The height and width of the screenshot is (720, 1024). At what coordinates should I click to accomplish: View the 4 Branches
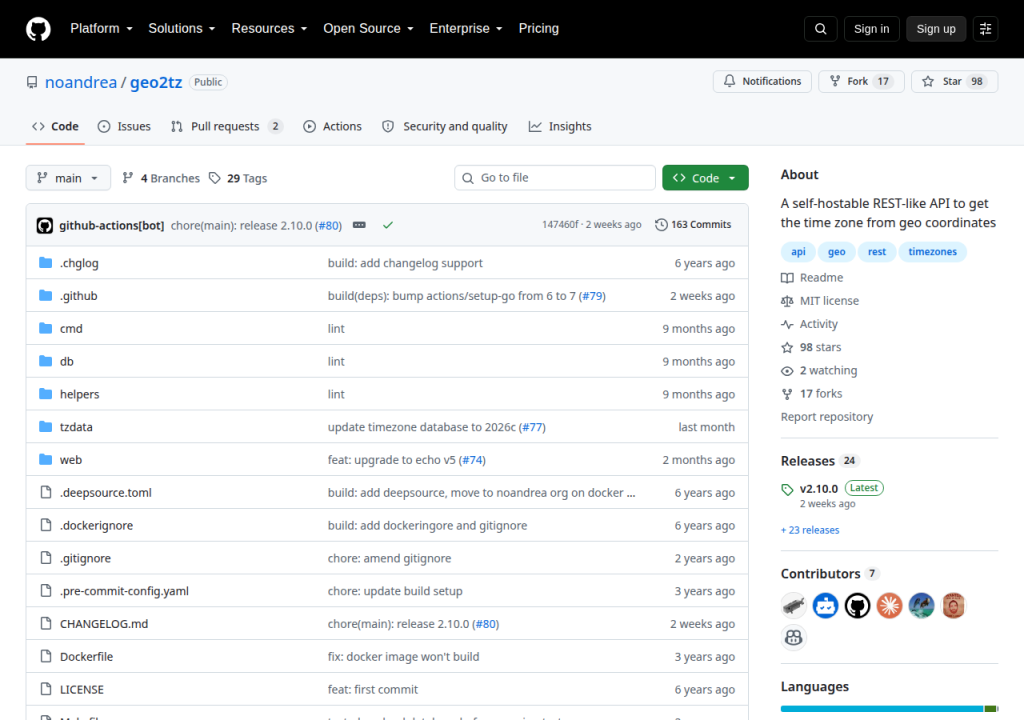tap(161, 178)
